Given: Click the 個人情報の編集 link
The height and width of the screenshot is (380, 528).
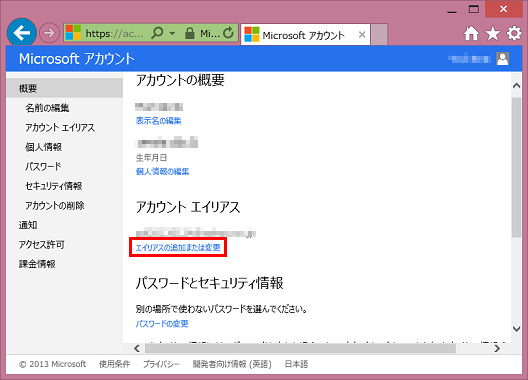Looking at the screenshot, I should [x=162, y=171].
